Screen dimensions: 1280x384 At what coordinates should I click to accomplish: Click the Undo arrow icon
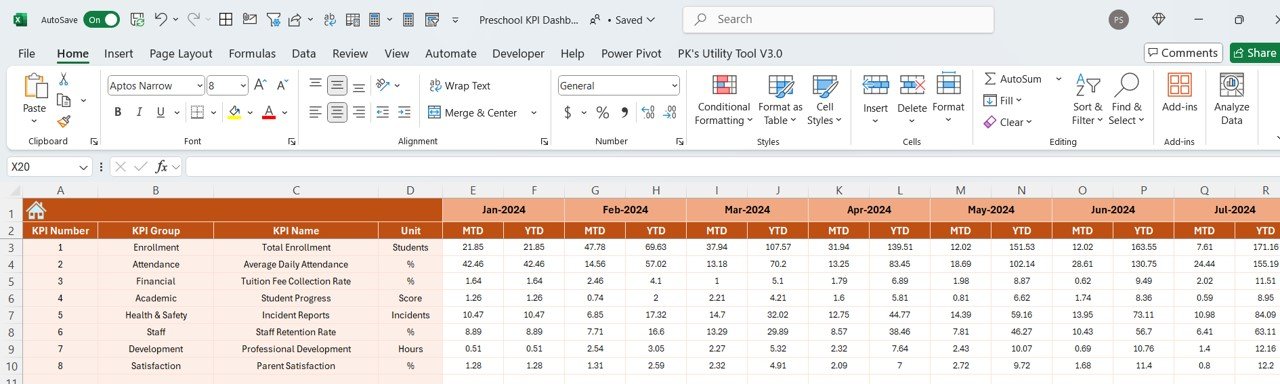tap(162, 19)
